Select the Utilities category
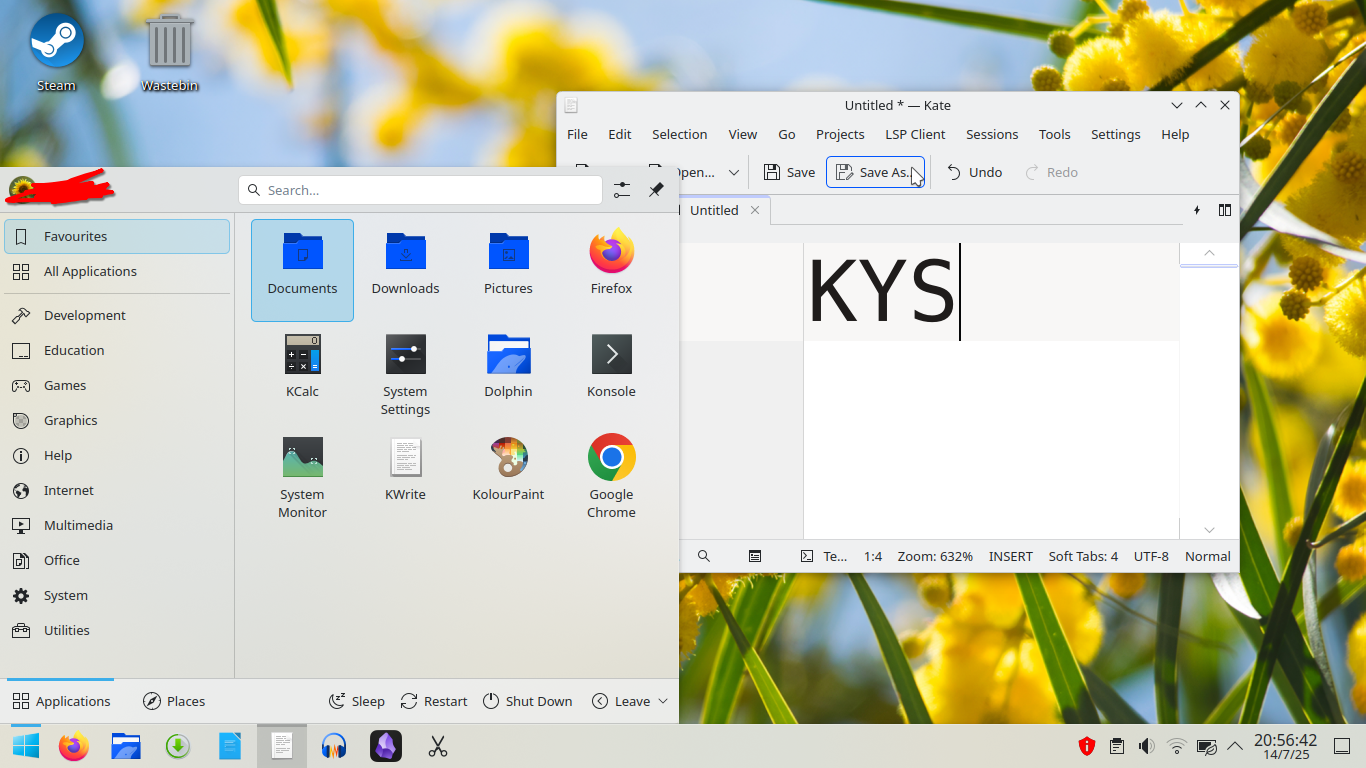1366x768 pixels. click(x=118, y=630)
